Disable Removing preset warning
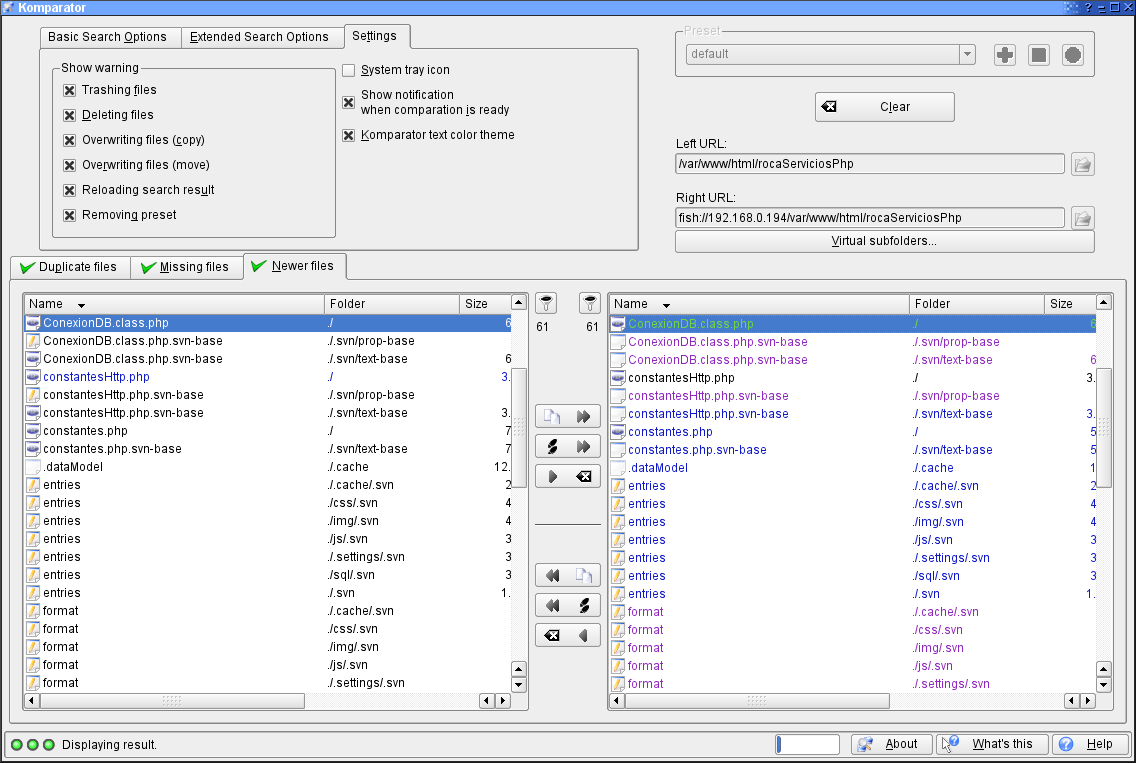 pos(70,215)
